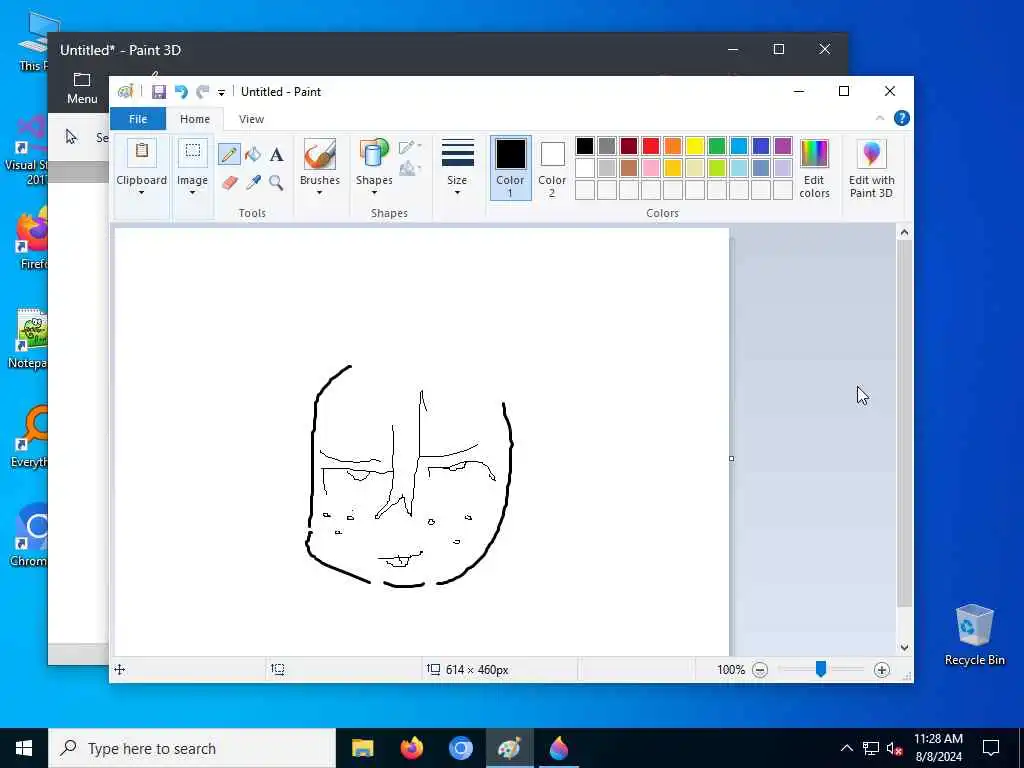This screenshot has height=768, width=1024.
Task: Click the Undo arrow in Paint title bar
Action: coord(181,92)
